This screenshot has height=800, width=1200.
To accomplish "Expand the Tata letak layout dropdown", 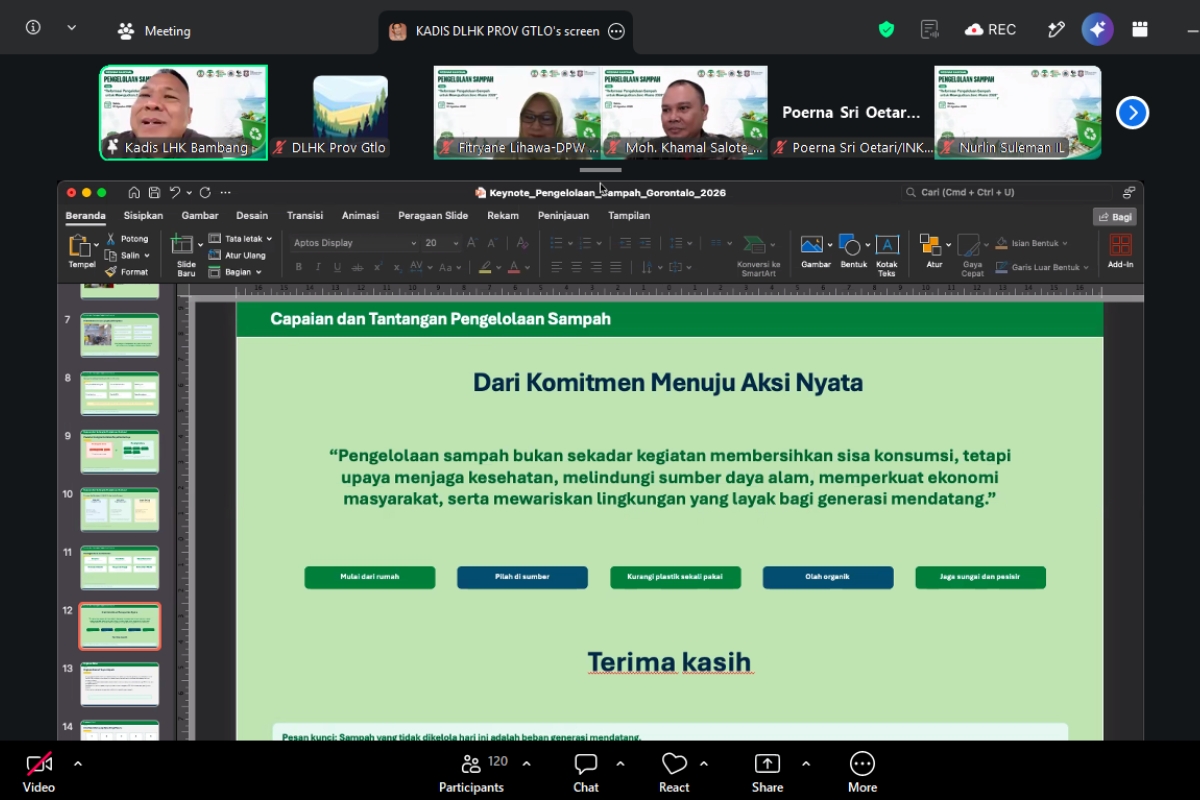I will coord(269,239).
